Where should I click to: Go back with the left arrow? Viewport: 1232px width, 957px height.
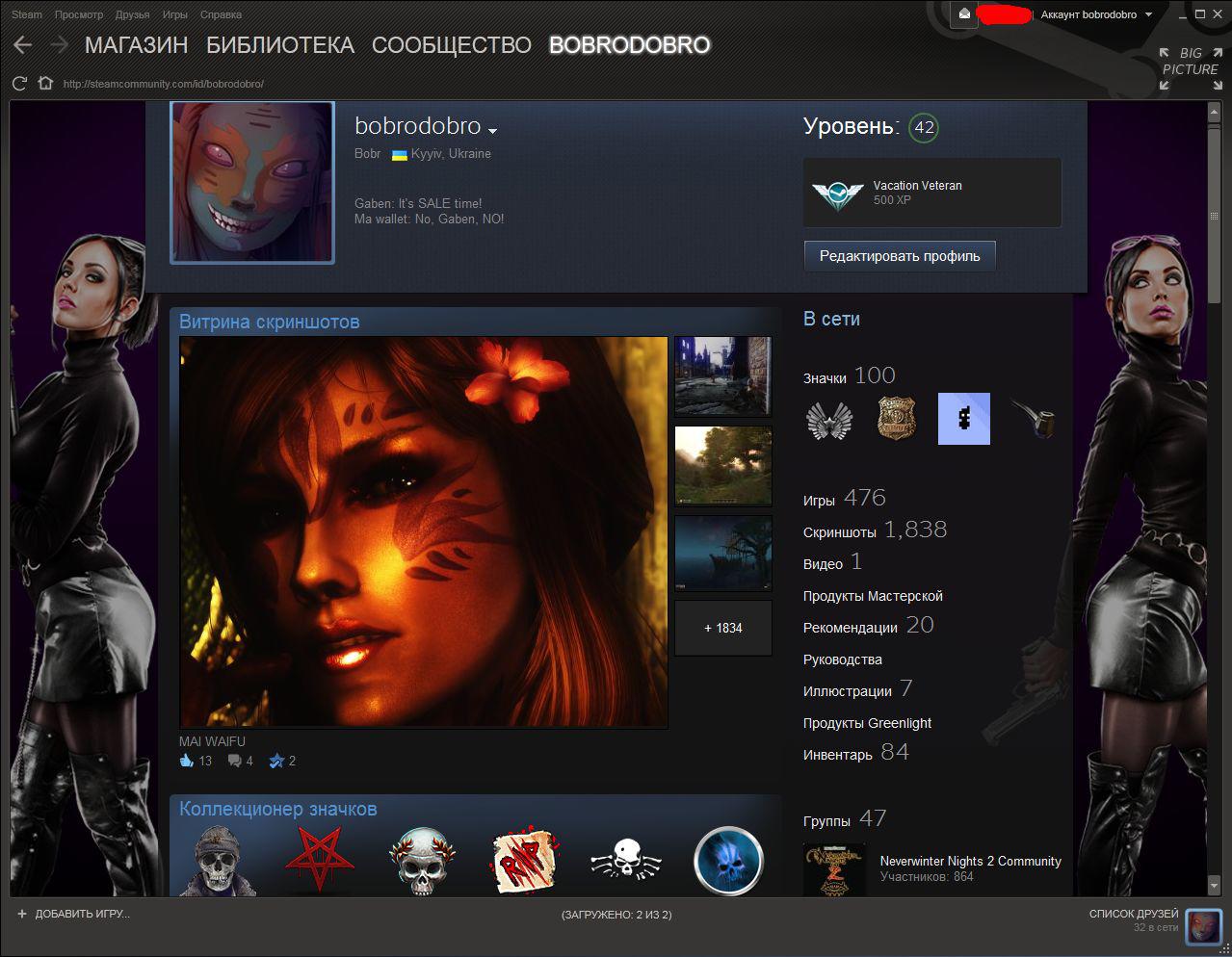pyautogui.click(x=23, y=45)
